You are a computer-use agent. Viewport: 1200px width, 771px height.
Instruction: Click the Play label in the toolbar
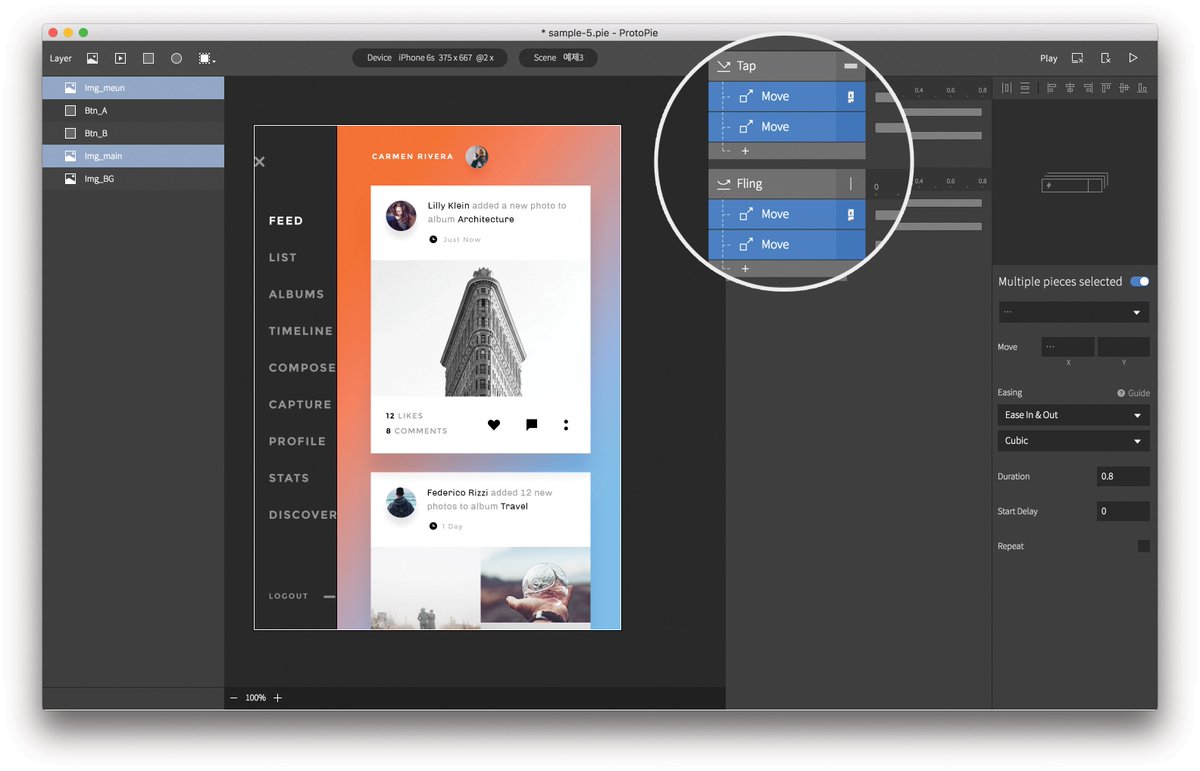tap(1049, 58)
